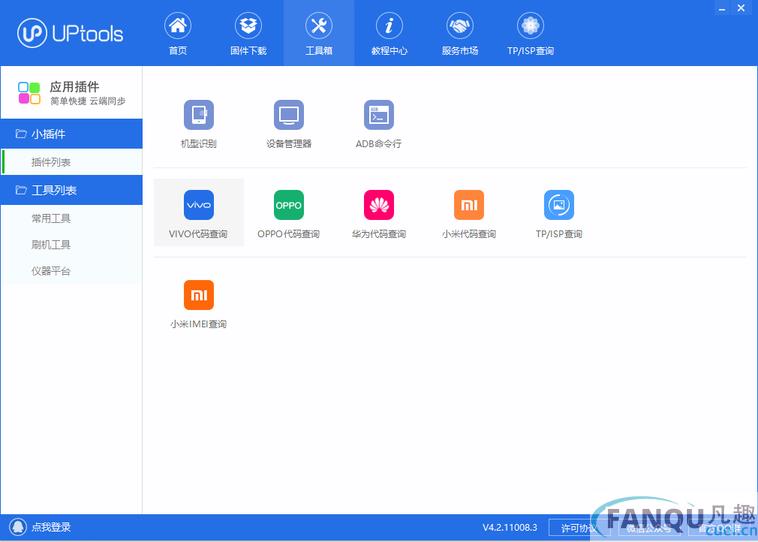758x542 pixels.
Task: Open 华为代码查询 Huawei code lookup
Action: (x=379, y=213)
